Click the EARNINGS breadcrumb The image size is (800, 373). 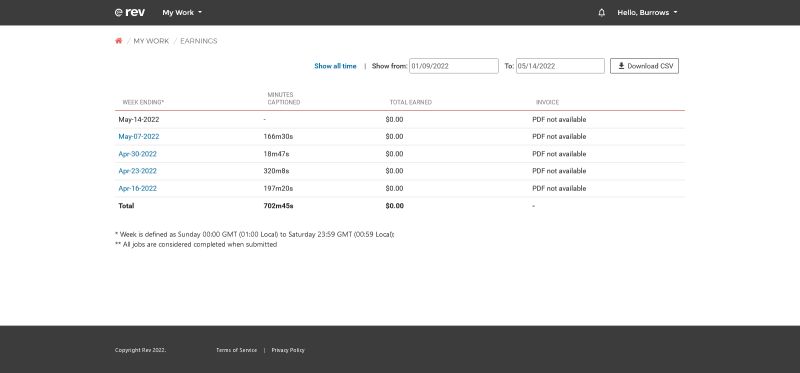(x=198, y=41)
